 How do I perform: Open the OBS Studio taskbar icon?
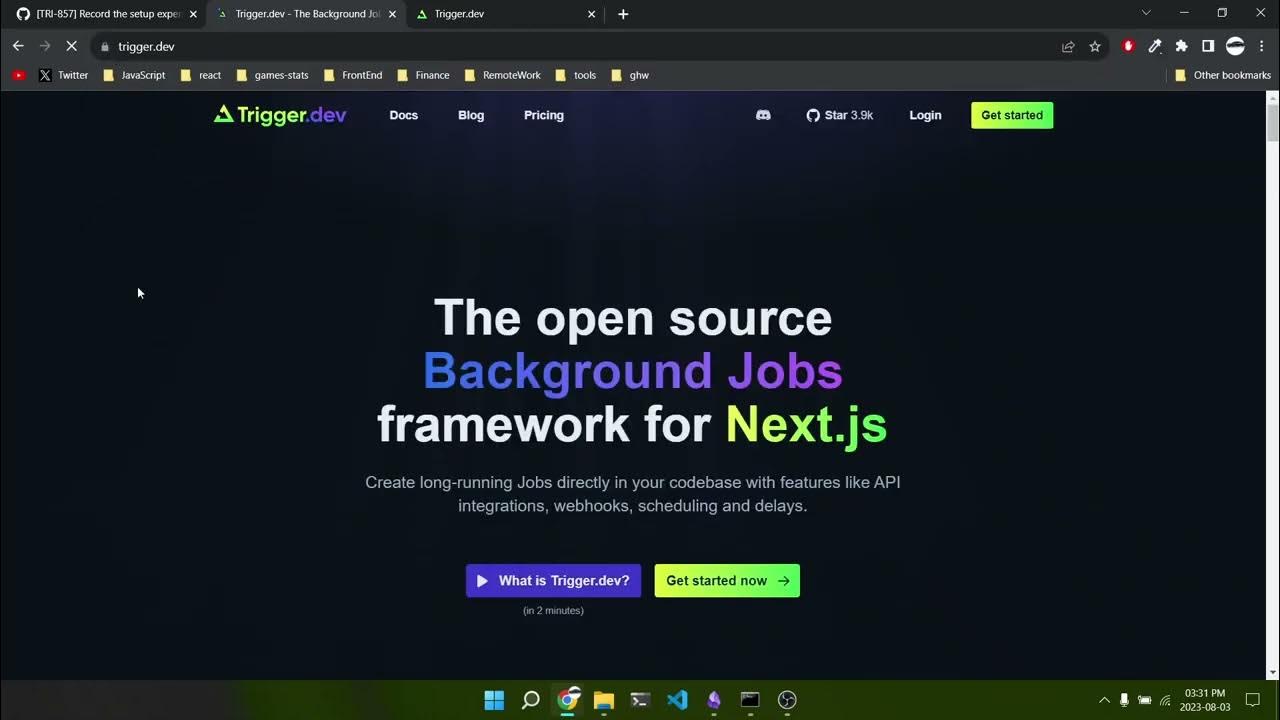tap(787, 700)
